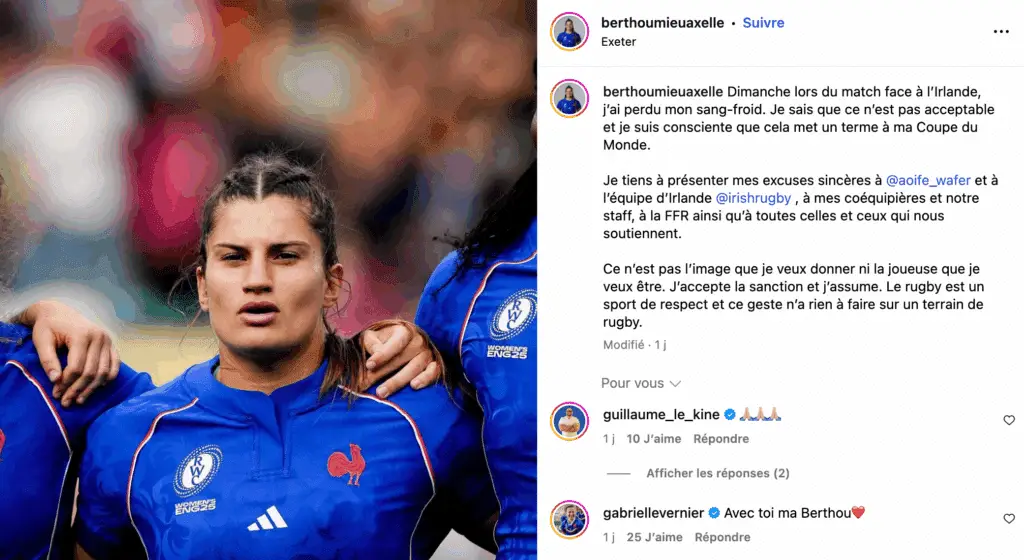This screenshot has width=1024, height=560.
Task: Click the post photo of the rugby player
Action: pyautogui.click(x=268, y=280)
